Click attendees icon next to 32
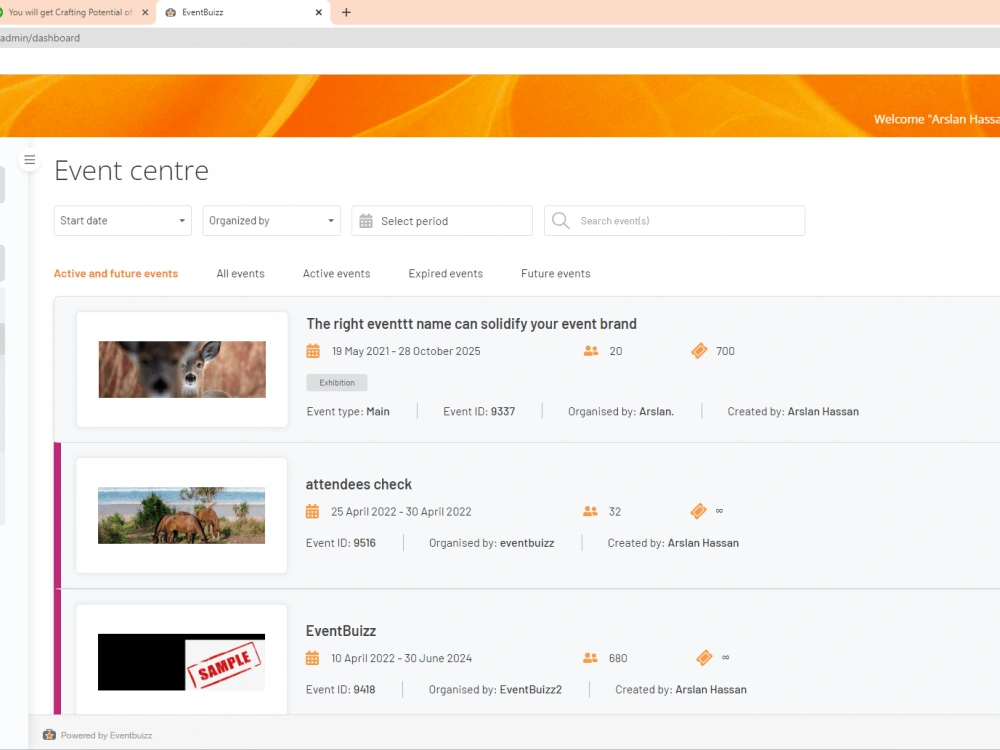The width and height of the screenshot is (1000, 750). click(x=591, y=511)
